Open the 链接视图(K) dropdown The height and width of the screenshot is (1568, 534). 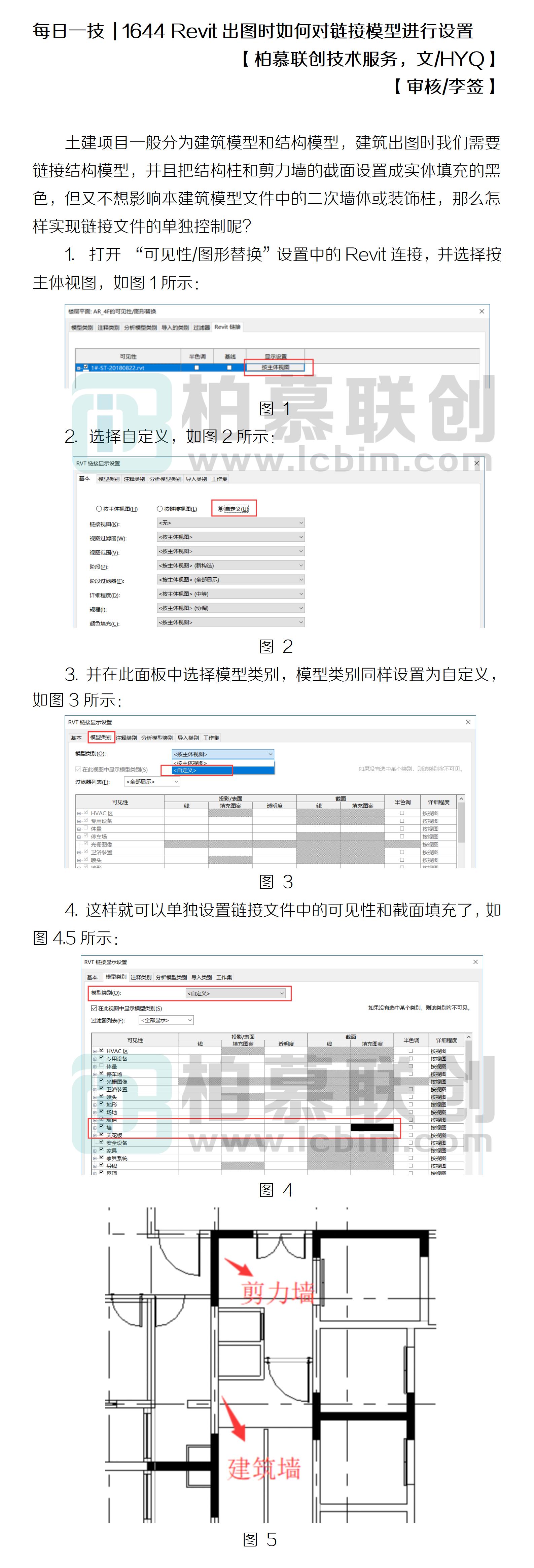tap(230, 523)
